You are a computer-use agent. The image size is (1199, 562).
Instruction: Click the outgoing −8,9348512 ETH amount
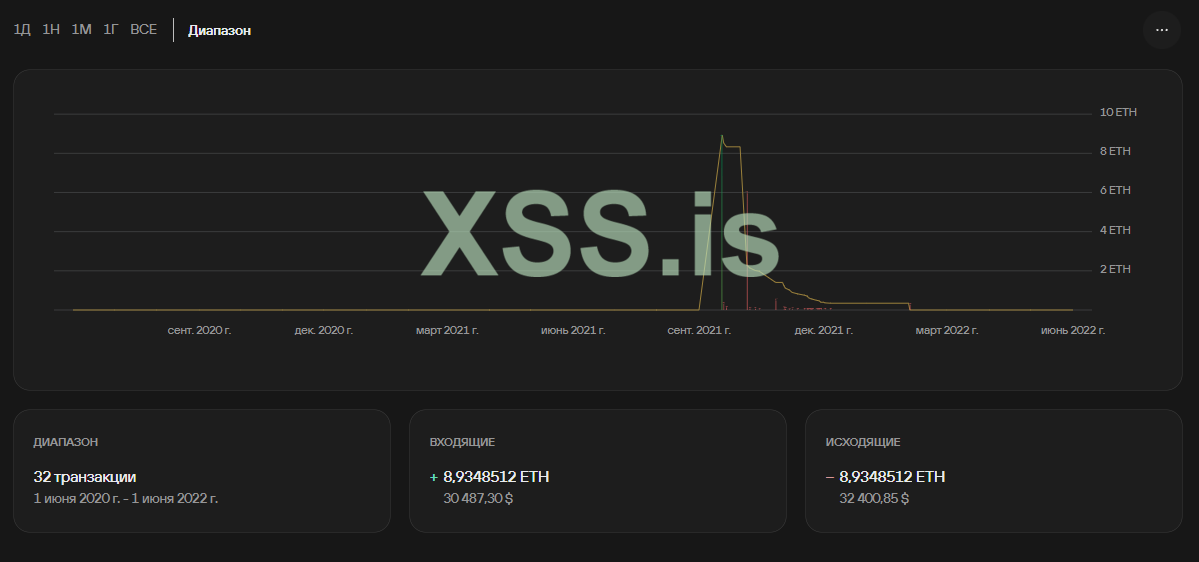click(885, 477)
